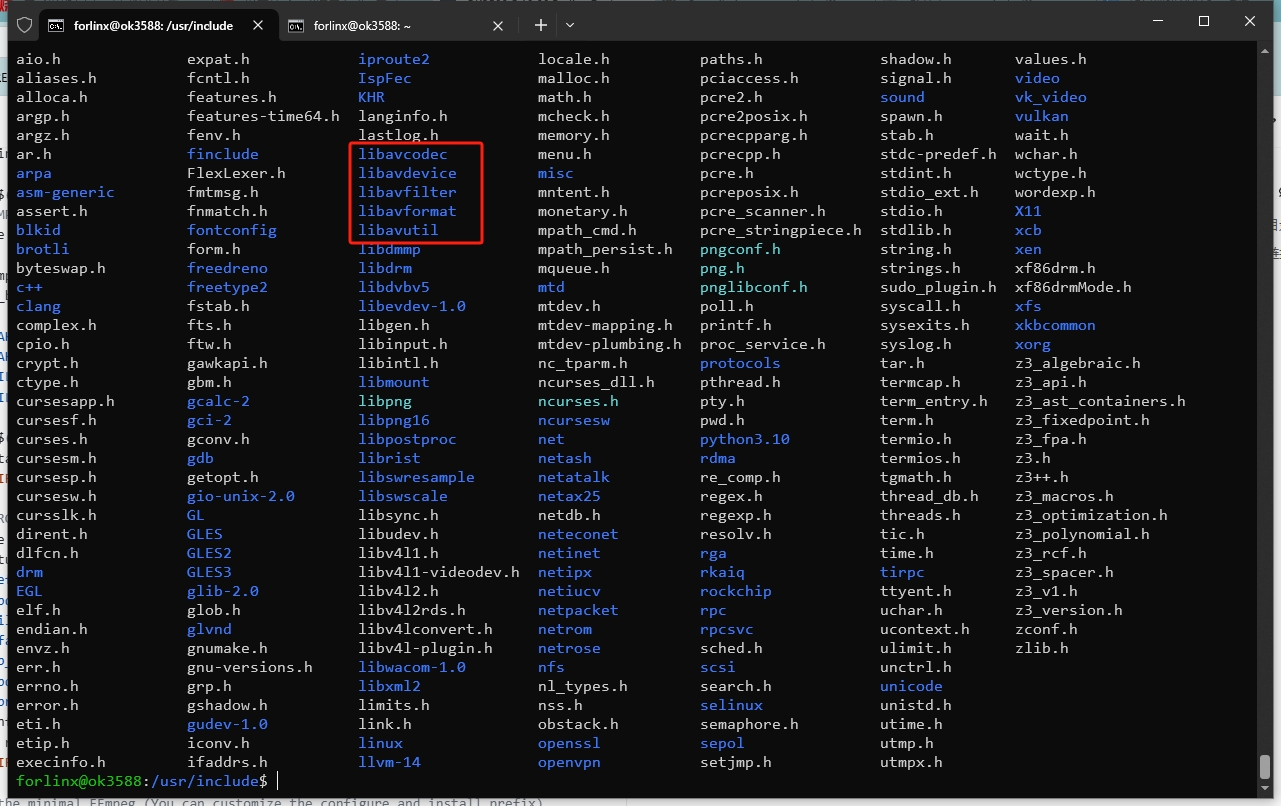
Task: Click the pcre_stringpiece.h file name
Action: point(781,230)
